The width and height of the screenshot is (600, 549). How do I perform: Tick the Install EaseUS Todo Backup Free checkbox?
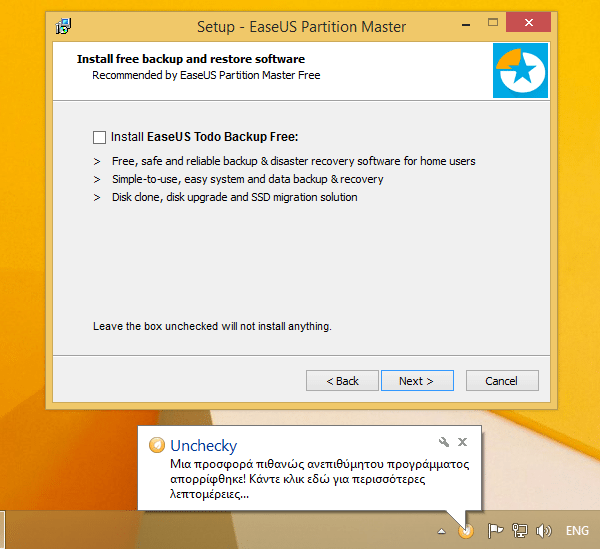click(x=99, y=137)
